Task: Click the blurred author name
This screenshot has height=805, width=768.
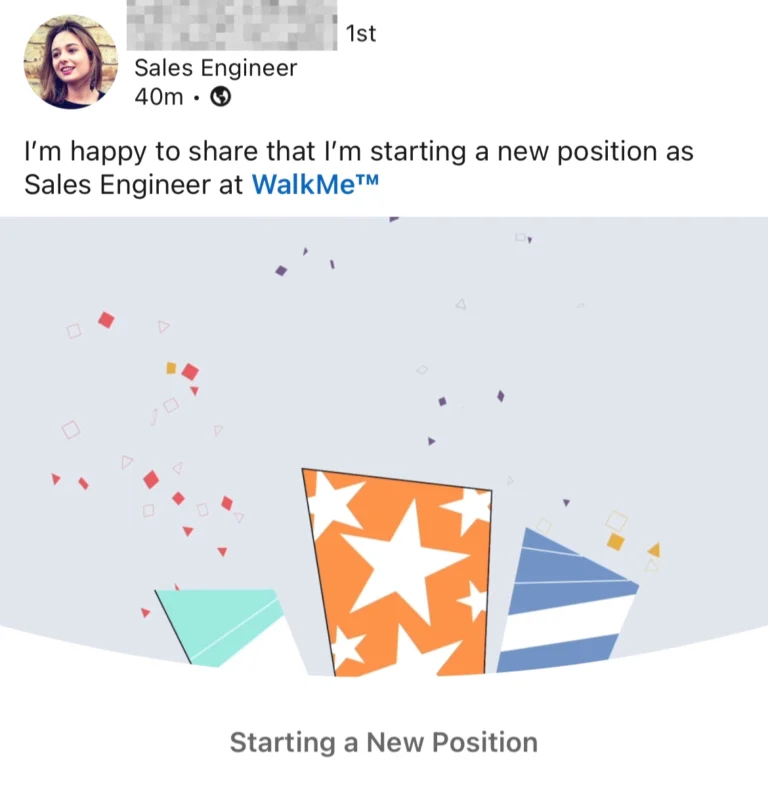Action: pos(232,25)
